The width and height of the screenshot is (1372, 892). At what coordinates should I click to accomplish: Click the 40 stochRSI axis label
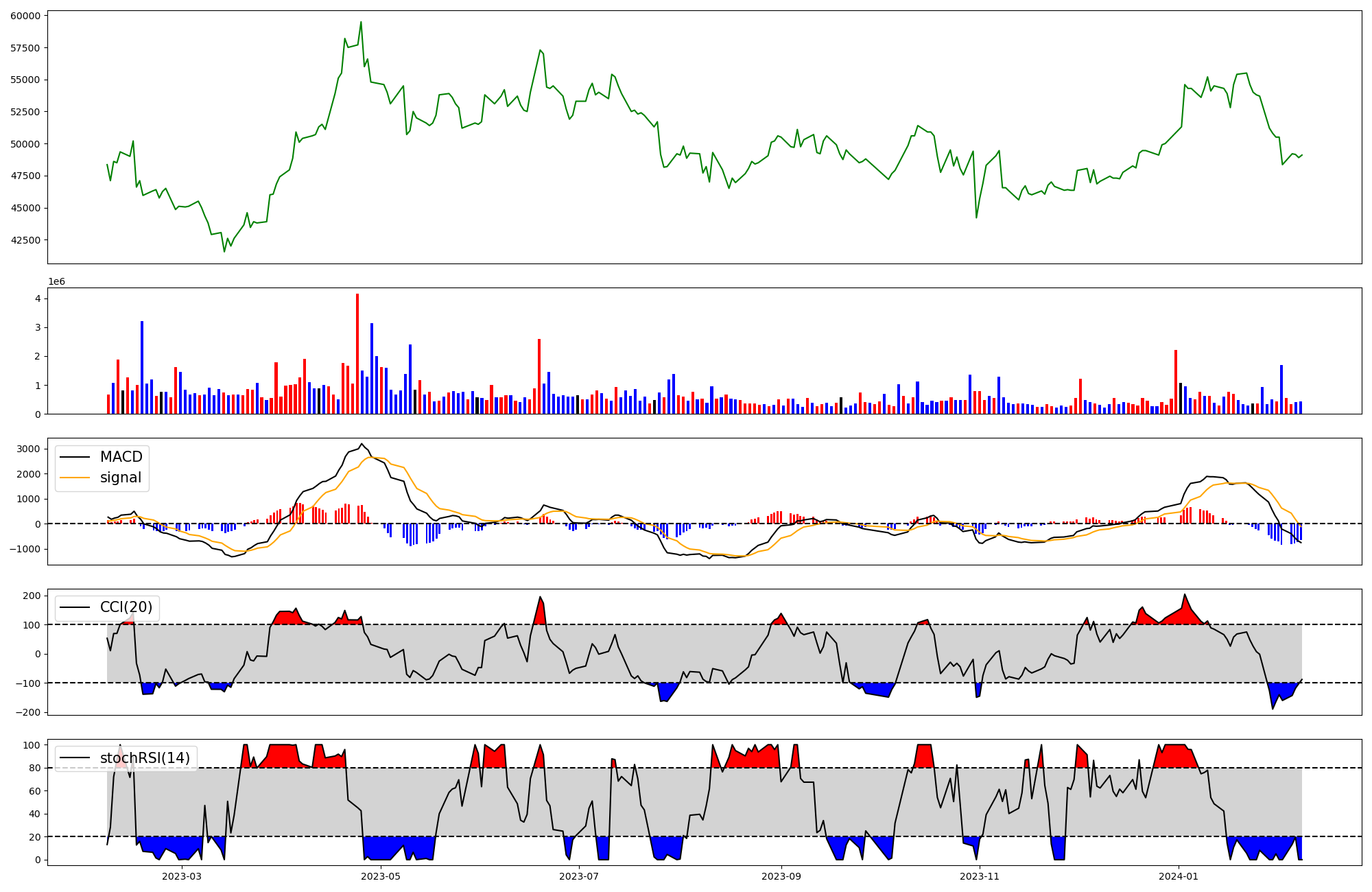(35, 814)
